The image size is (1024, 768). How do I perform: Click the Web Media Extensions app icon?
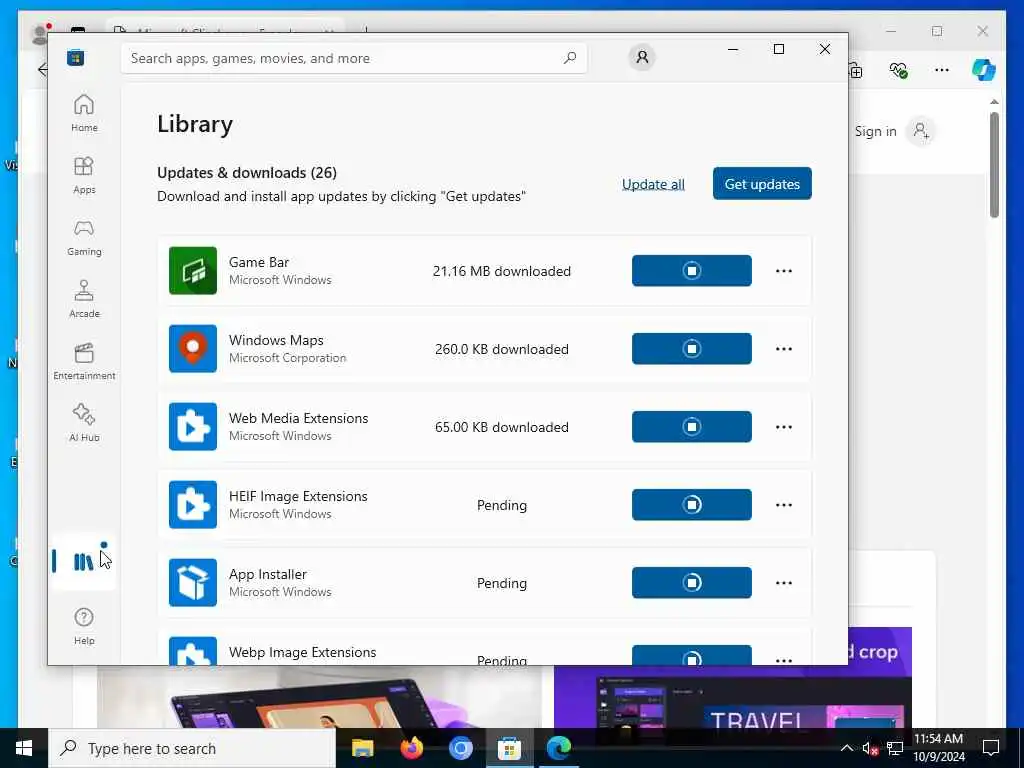(193, 426)
